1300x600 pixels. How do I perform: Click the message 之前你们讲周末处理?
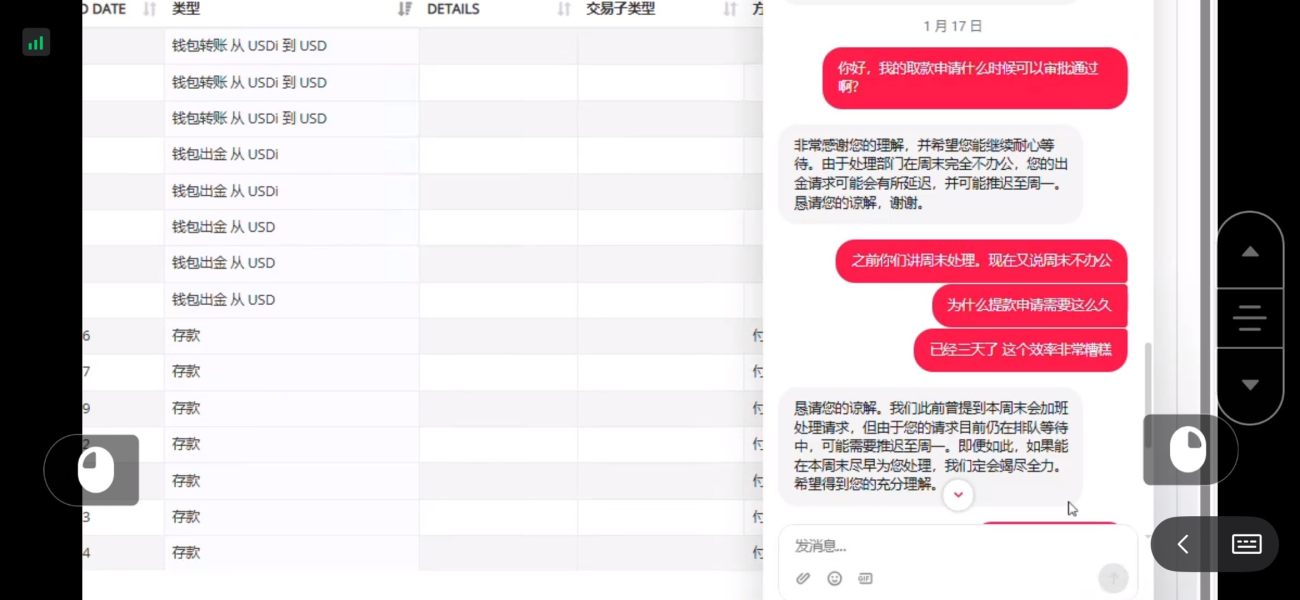(x=981, y=260)
